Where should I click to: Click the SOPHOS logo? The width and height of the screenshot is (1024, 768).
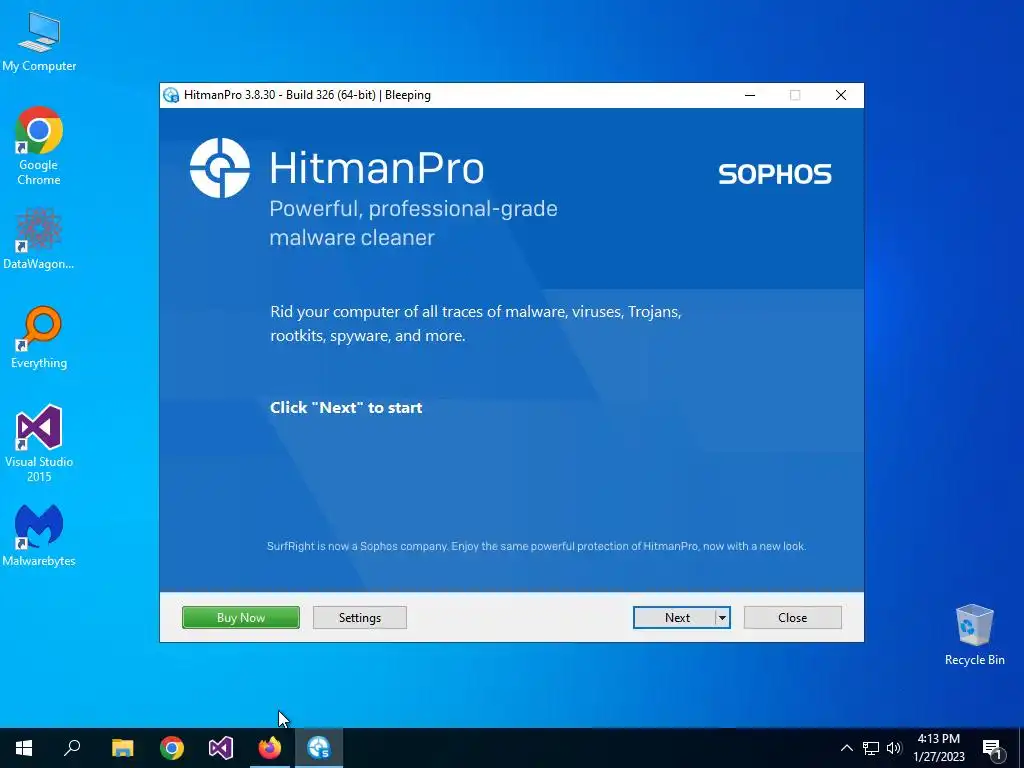pos(775,174)
